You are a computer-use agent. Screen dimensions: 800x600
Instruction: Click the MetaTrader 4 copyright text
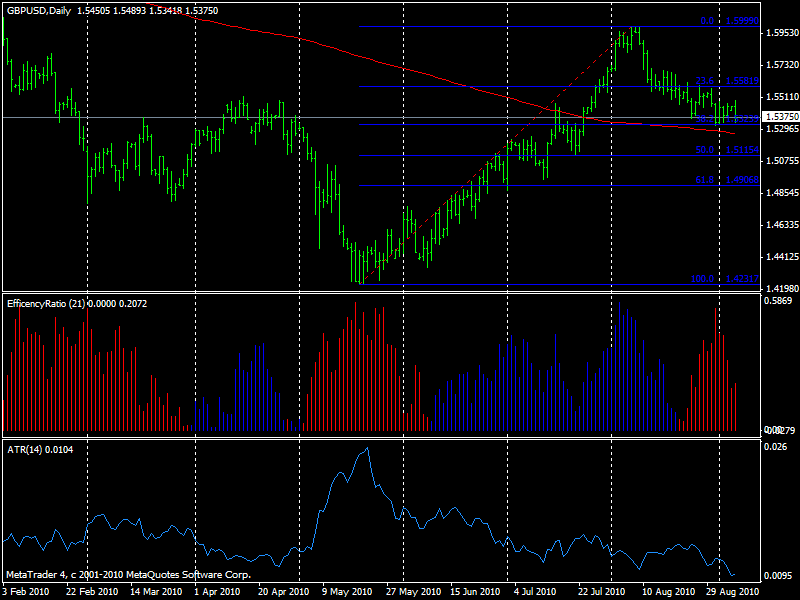point(127,575)
